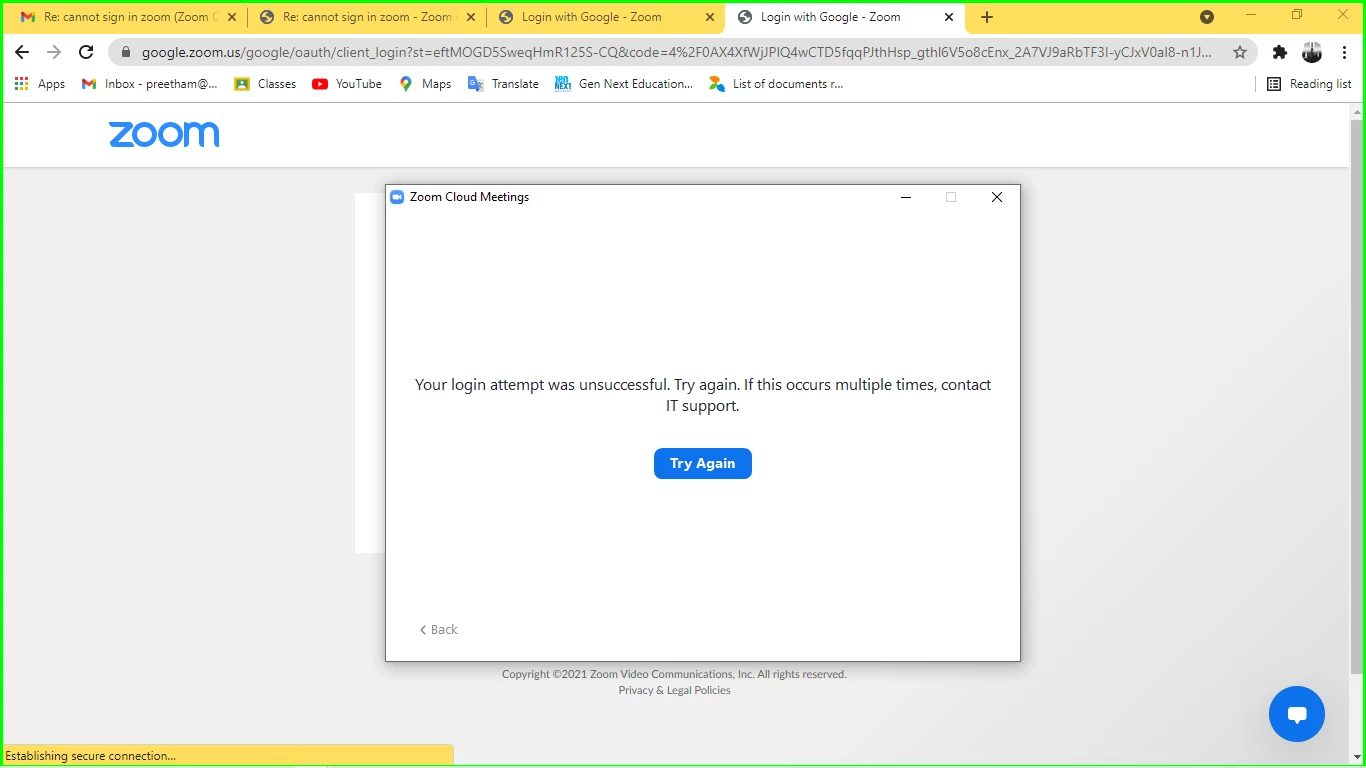This screenshot has height=768, width=1366.
Task: Close the Gmail tab
Action: pos(232,17)
